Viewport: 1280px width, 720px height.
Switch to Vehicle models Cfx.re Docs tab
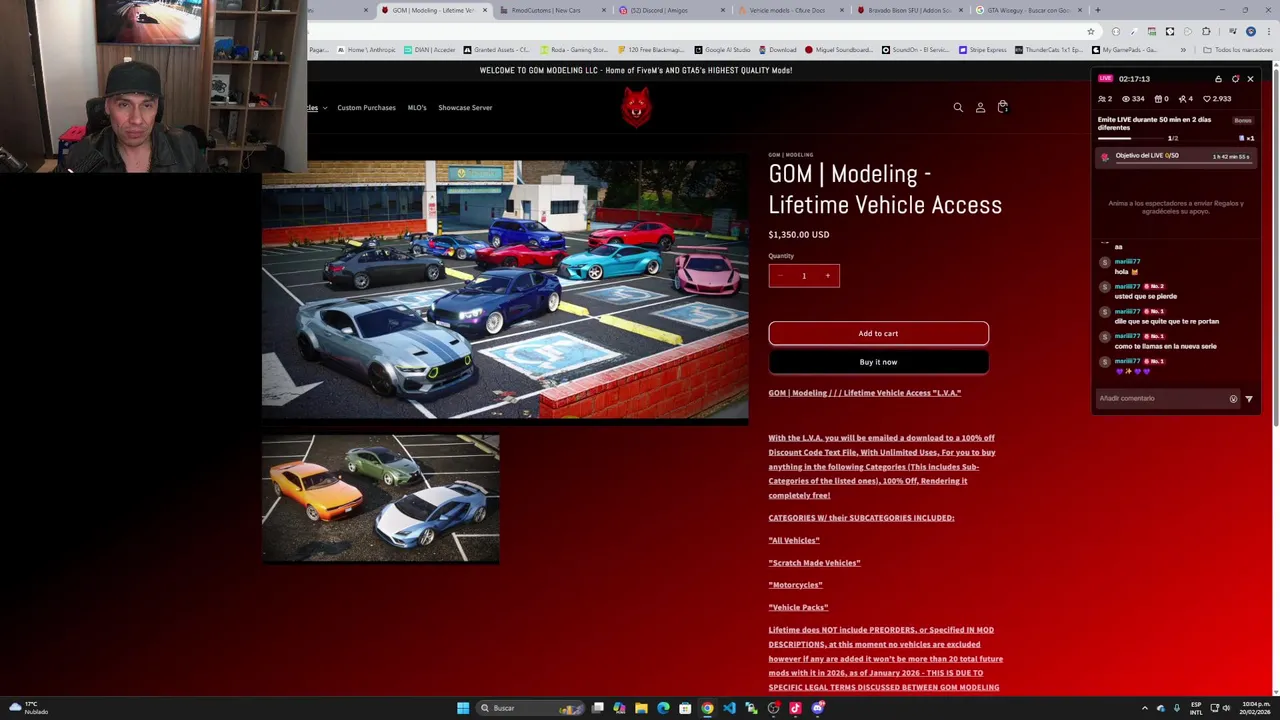point(790,10)
